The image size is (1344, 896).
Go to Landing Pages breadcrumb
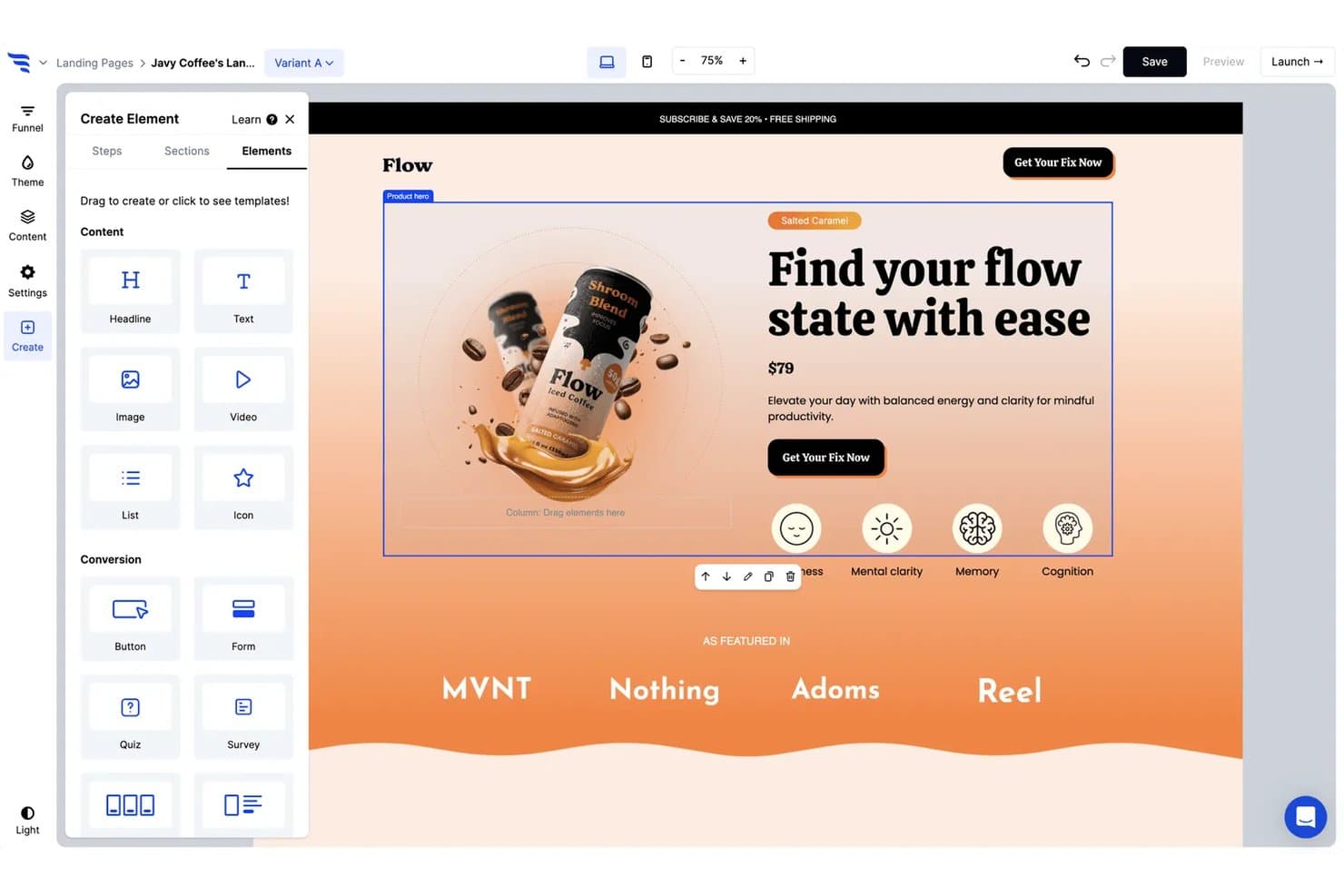[94, 63]
